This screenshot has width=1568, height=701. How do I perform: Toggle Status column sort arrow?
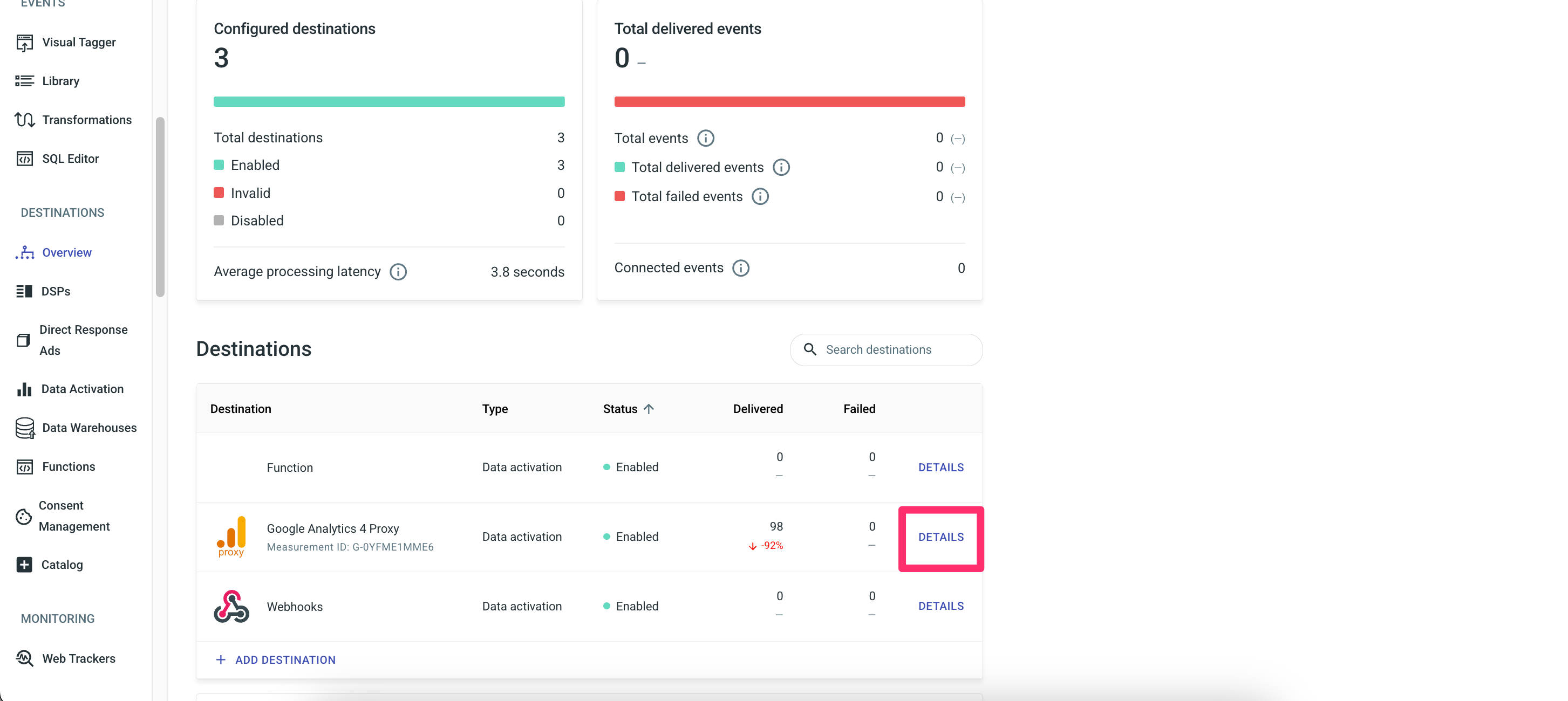tap(649, 409)
